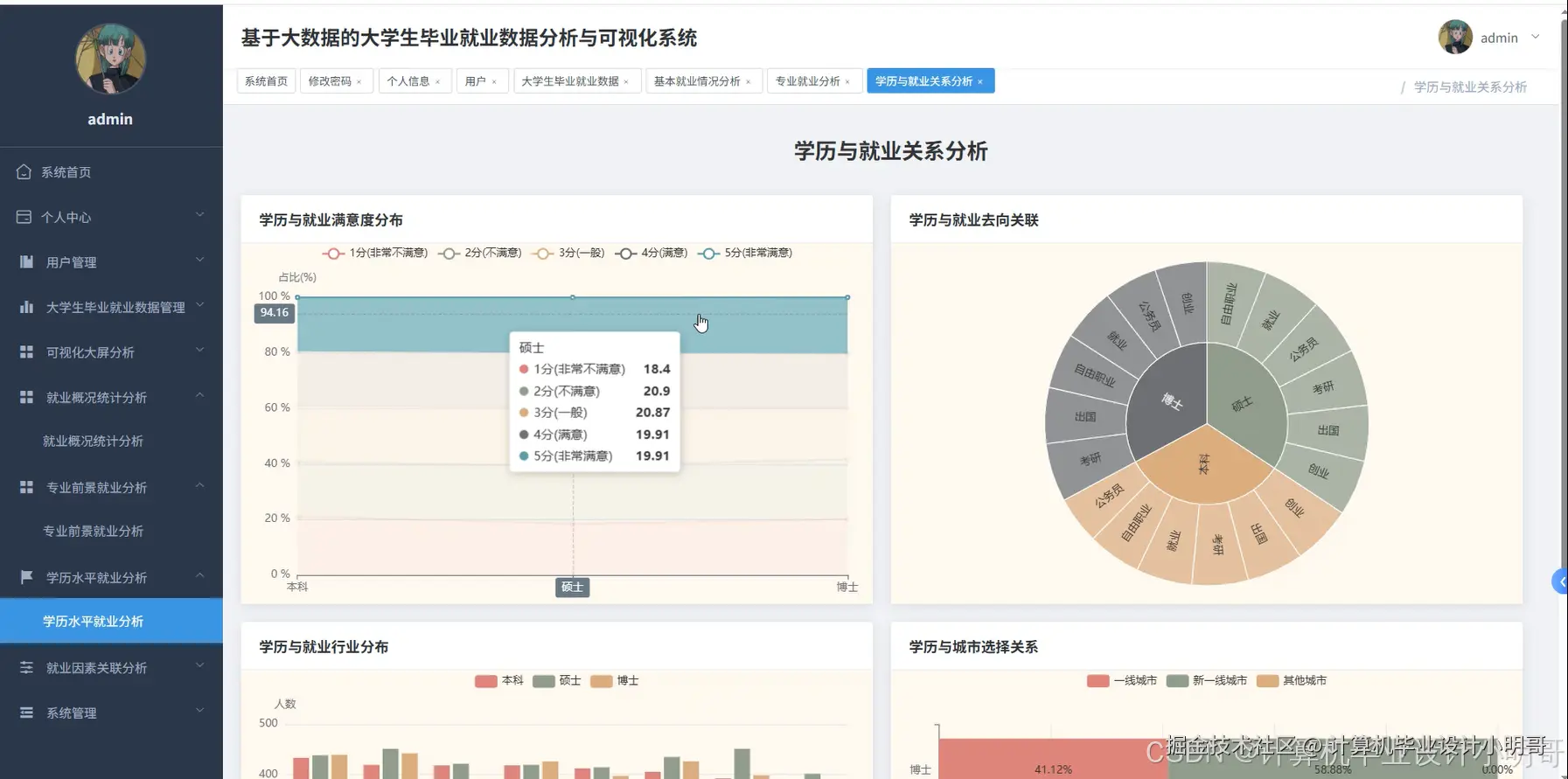Collapse the 就业概况统计分析 menu chevron
This screenshot has width=1568, height=779.
[199, 395]
